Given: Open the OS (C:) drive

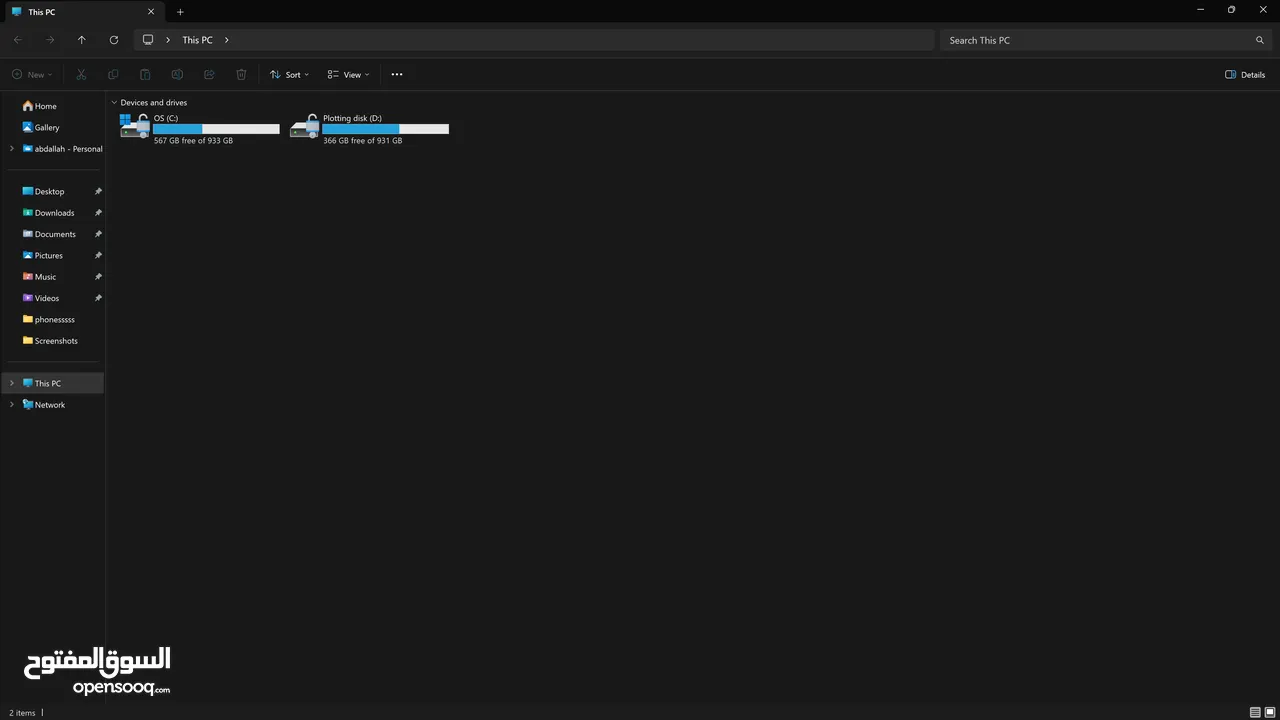Looking at the screenshot, I should coord(200,128).
